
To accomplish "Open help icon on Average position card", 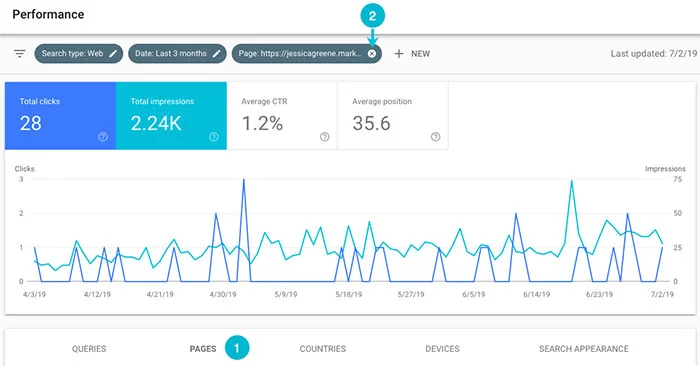I will (436, 137).
